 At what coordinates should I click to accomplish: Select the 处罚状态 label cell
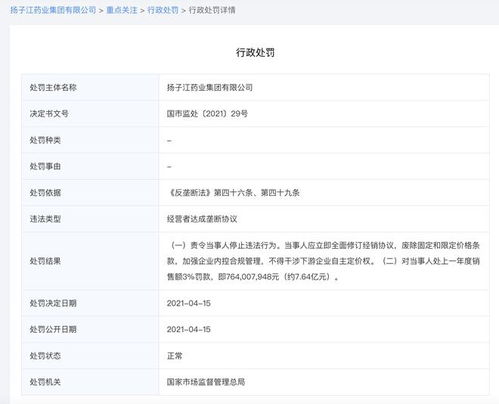point(90,356)
